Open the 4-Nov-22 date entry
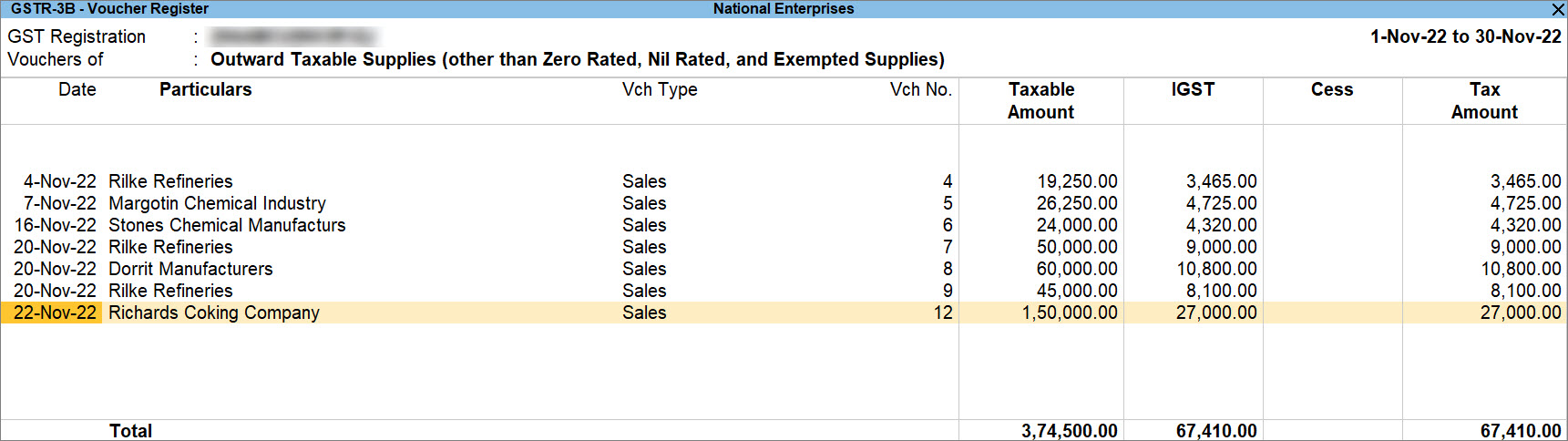This screenshot has height=441, width=1568. 60,181
